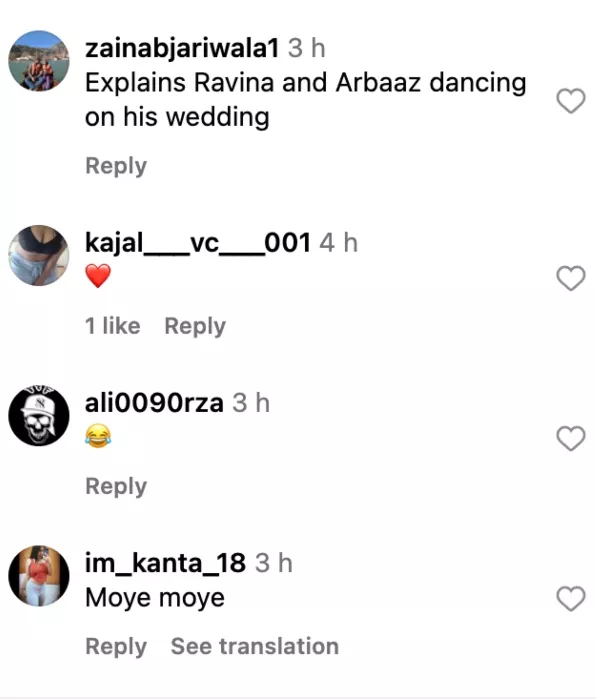This screenshot has width=596, height=700.
Task: Select the red heart emoji comment
Action: click(98, 275)
